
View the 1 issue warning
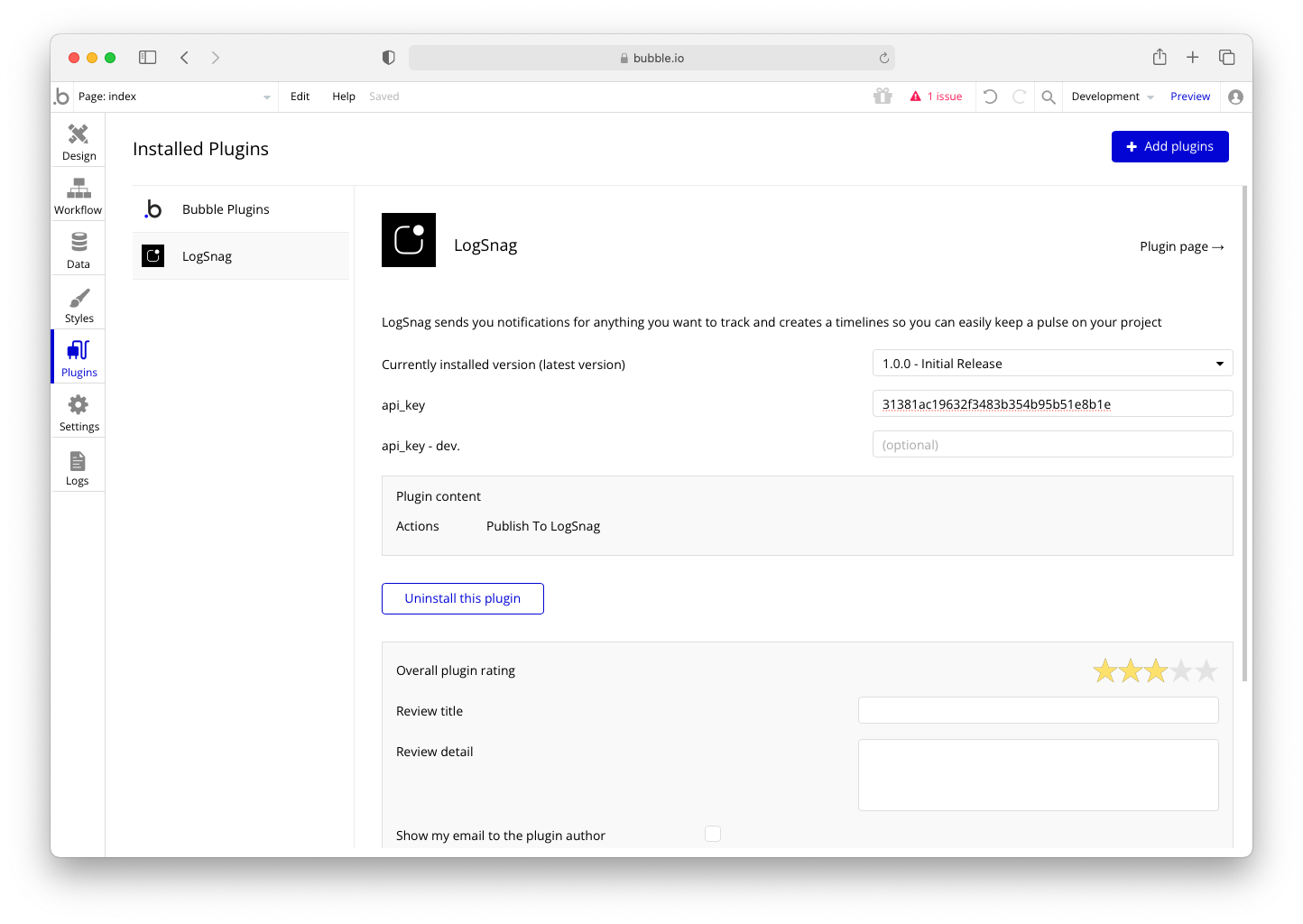coord(937,97)
